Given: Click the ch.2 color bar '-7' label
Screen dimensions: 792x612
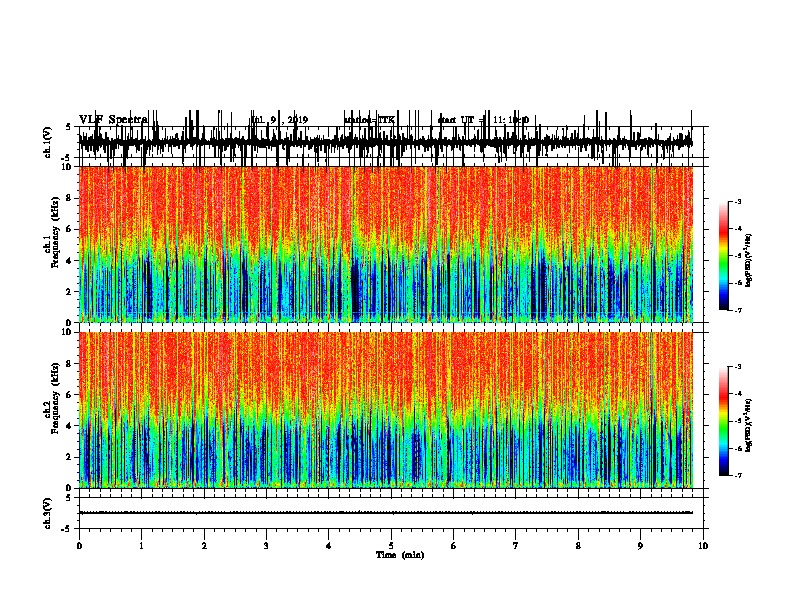Looking at the screenshot, I should point(737,475).
